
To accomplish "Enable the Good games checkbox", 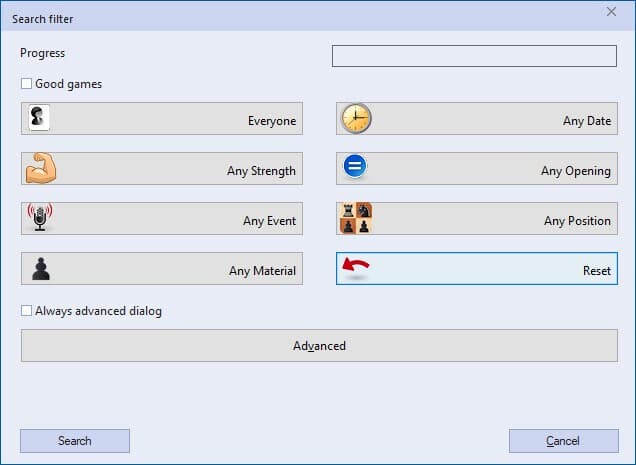I will tap(27, 84).
